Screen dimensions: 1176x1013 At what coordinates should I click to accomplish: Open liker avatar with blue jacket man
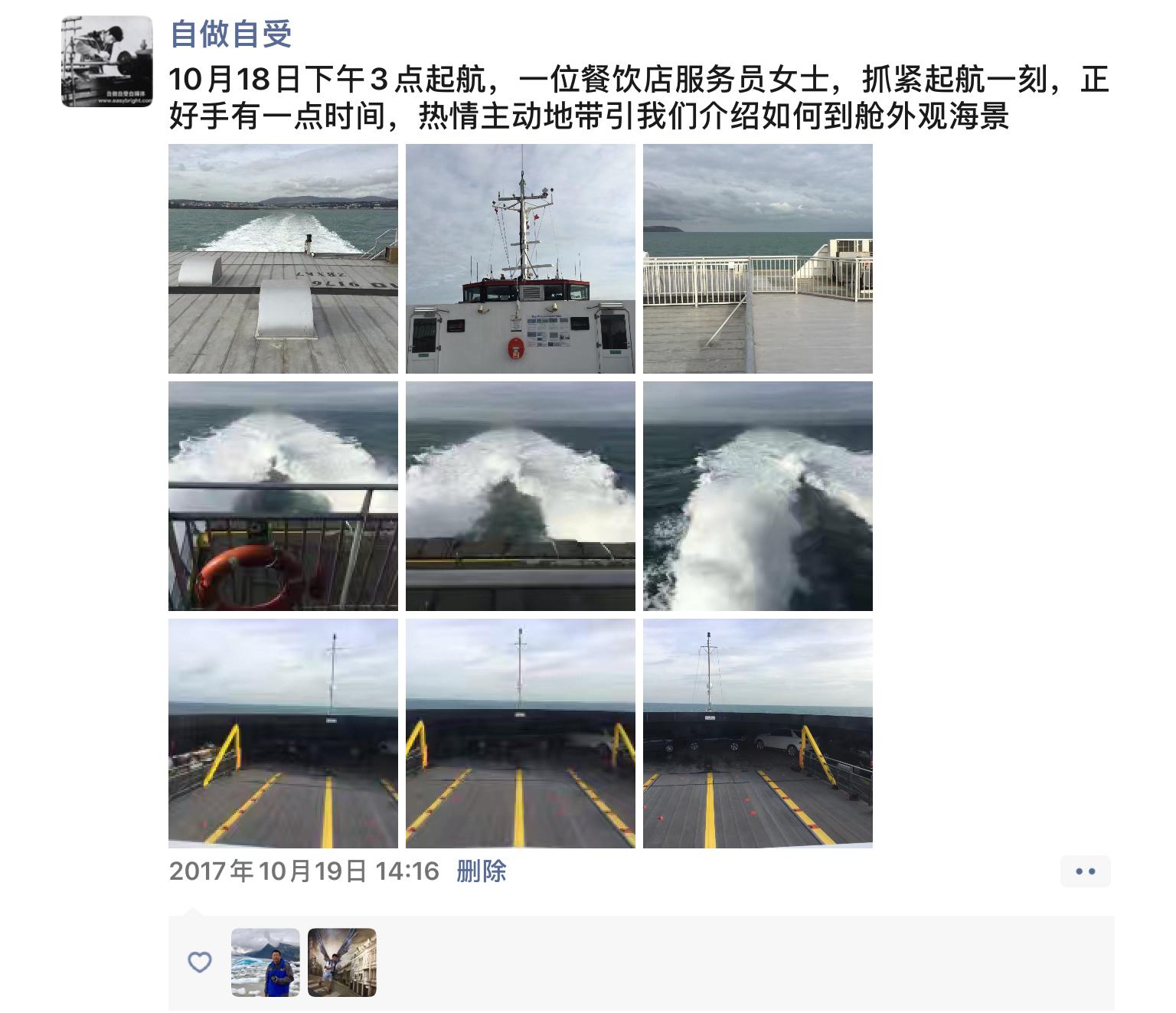coord(266,962)
